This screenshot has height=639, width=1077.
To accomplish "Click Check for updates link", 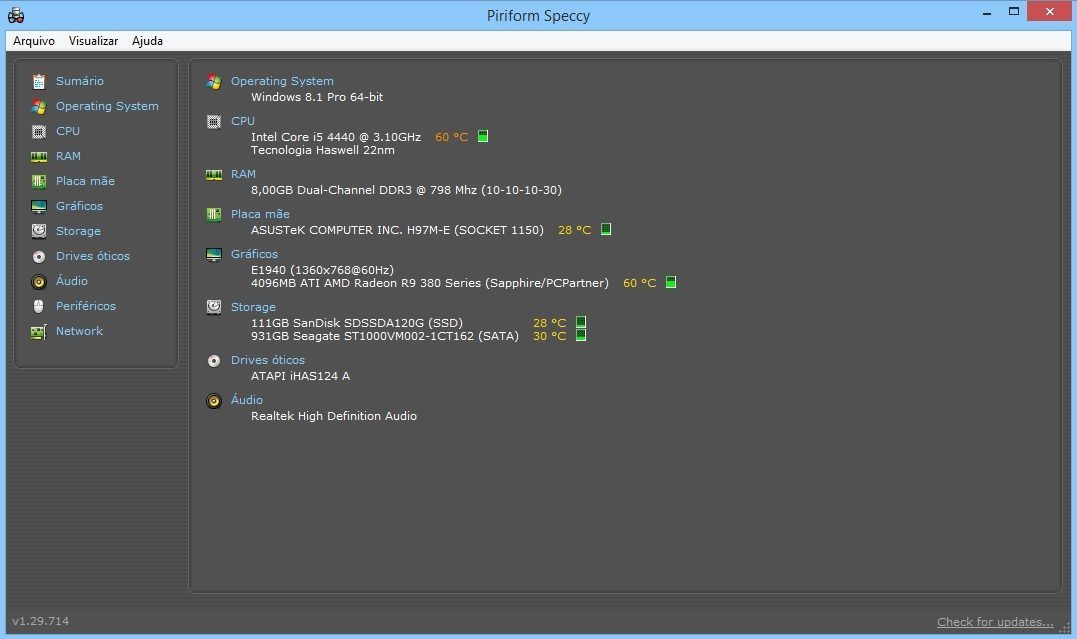I will [x=995, y=622].
